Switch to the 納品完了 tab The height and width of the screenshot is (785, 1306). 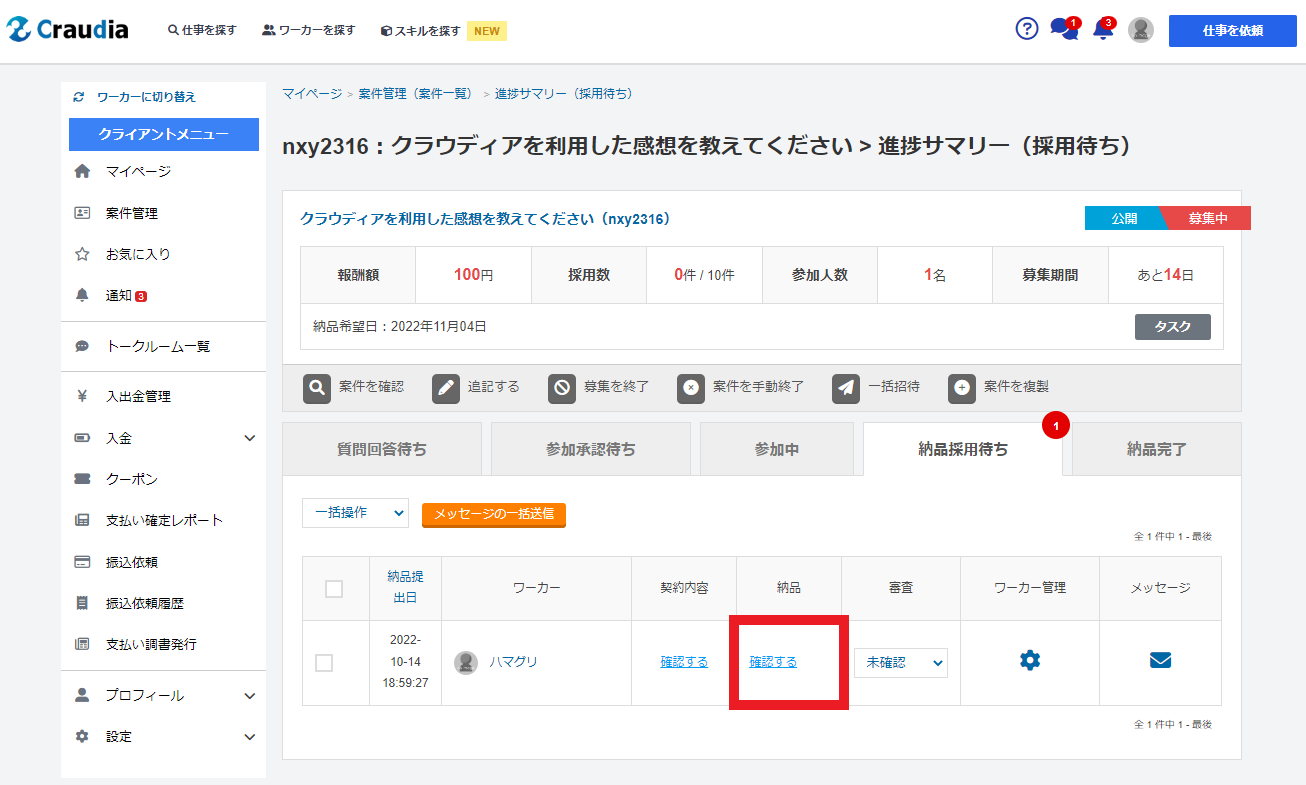pos(1156,449)
